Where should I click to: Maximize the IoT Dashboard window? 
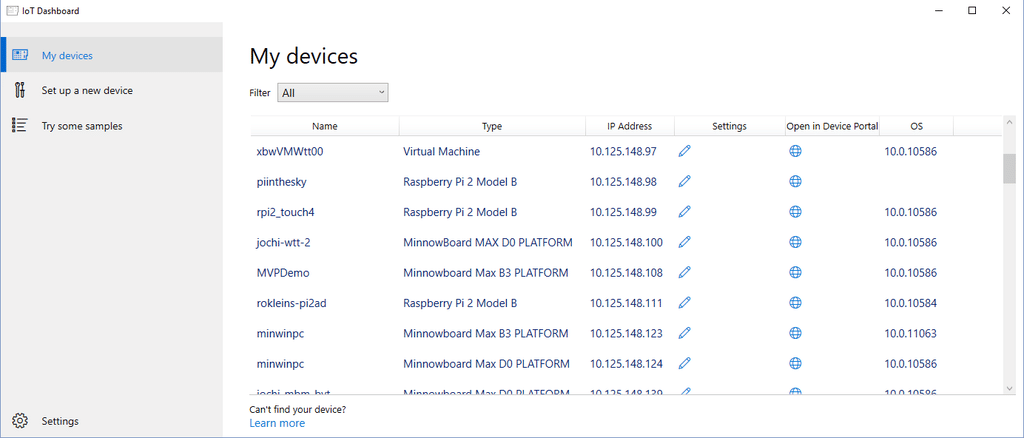[972, 10]
